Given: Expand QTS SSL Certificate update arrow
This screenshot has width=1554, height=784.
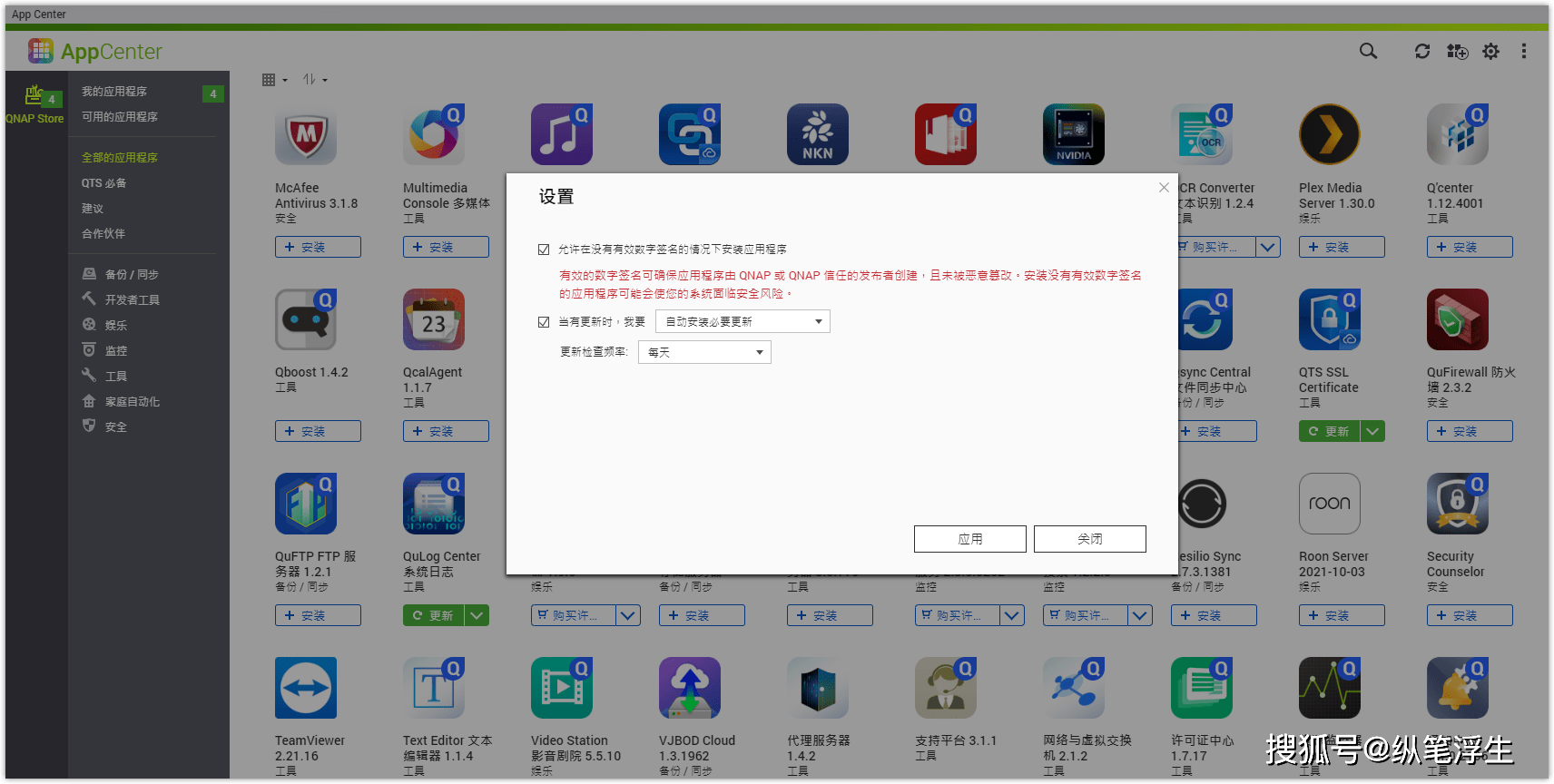Looking at the screenshot, I should (x=1372, y=431).
